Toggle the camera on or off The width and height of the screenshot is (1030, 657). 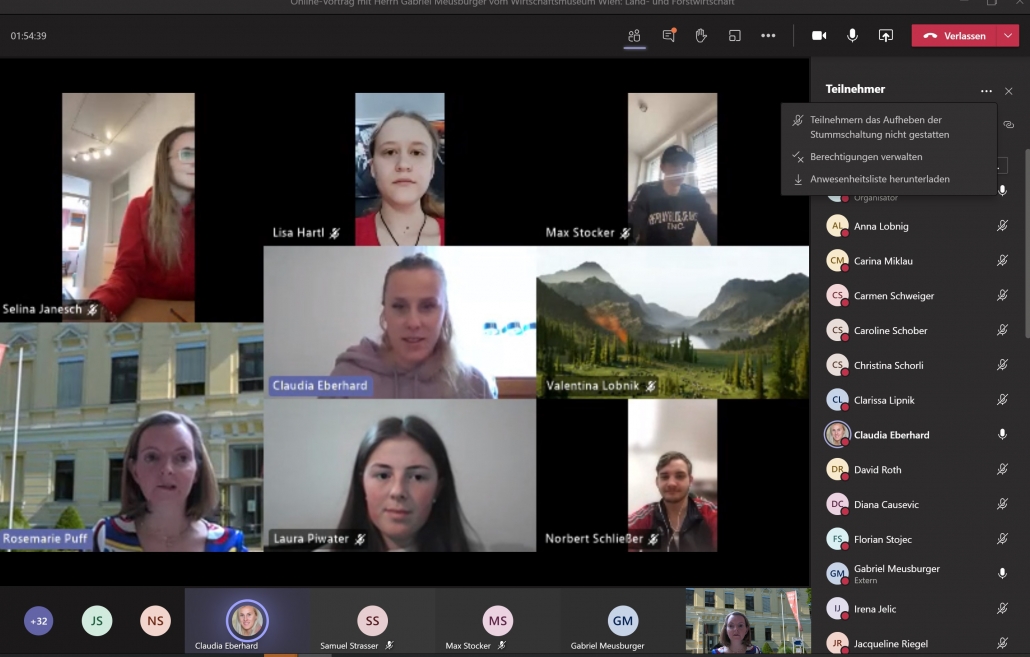[x=819, y=36]
